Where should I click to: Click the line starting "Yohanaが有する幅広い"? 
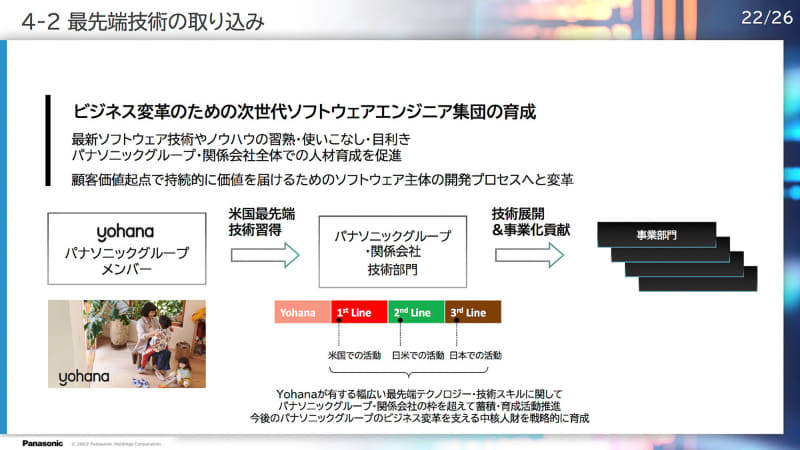coord(419,394)
